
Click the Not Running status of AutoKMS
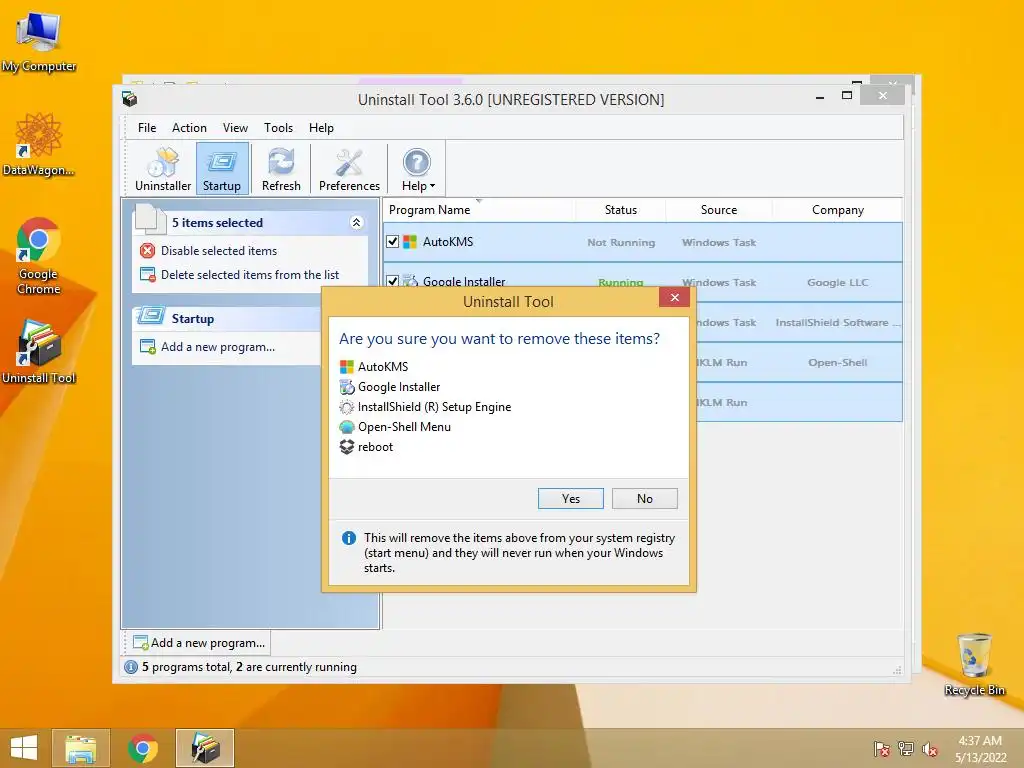click(620, 242)
